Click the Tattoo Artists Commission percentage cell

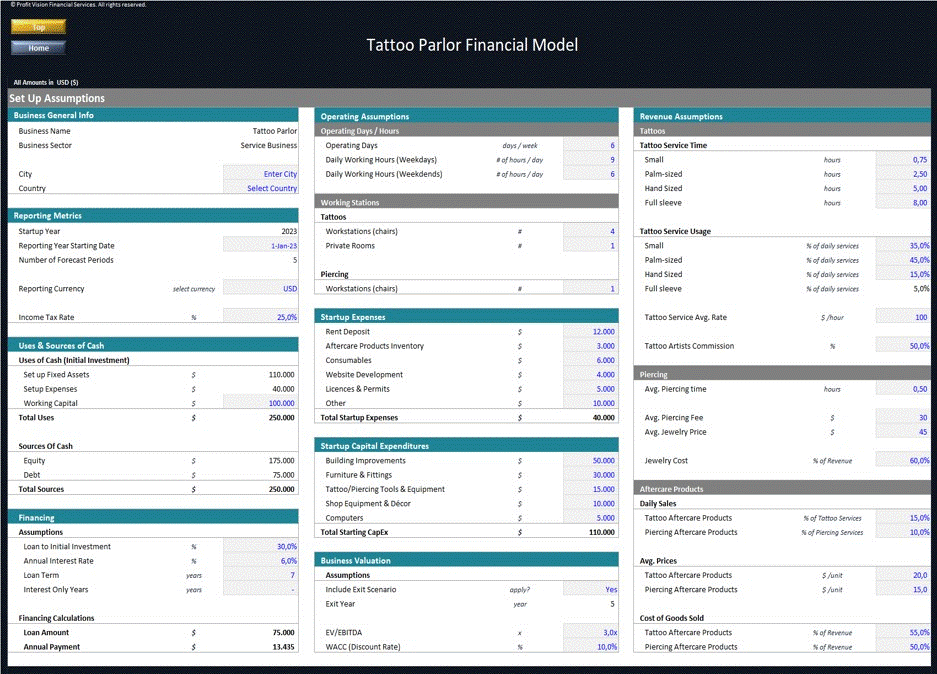[903, 346]
